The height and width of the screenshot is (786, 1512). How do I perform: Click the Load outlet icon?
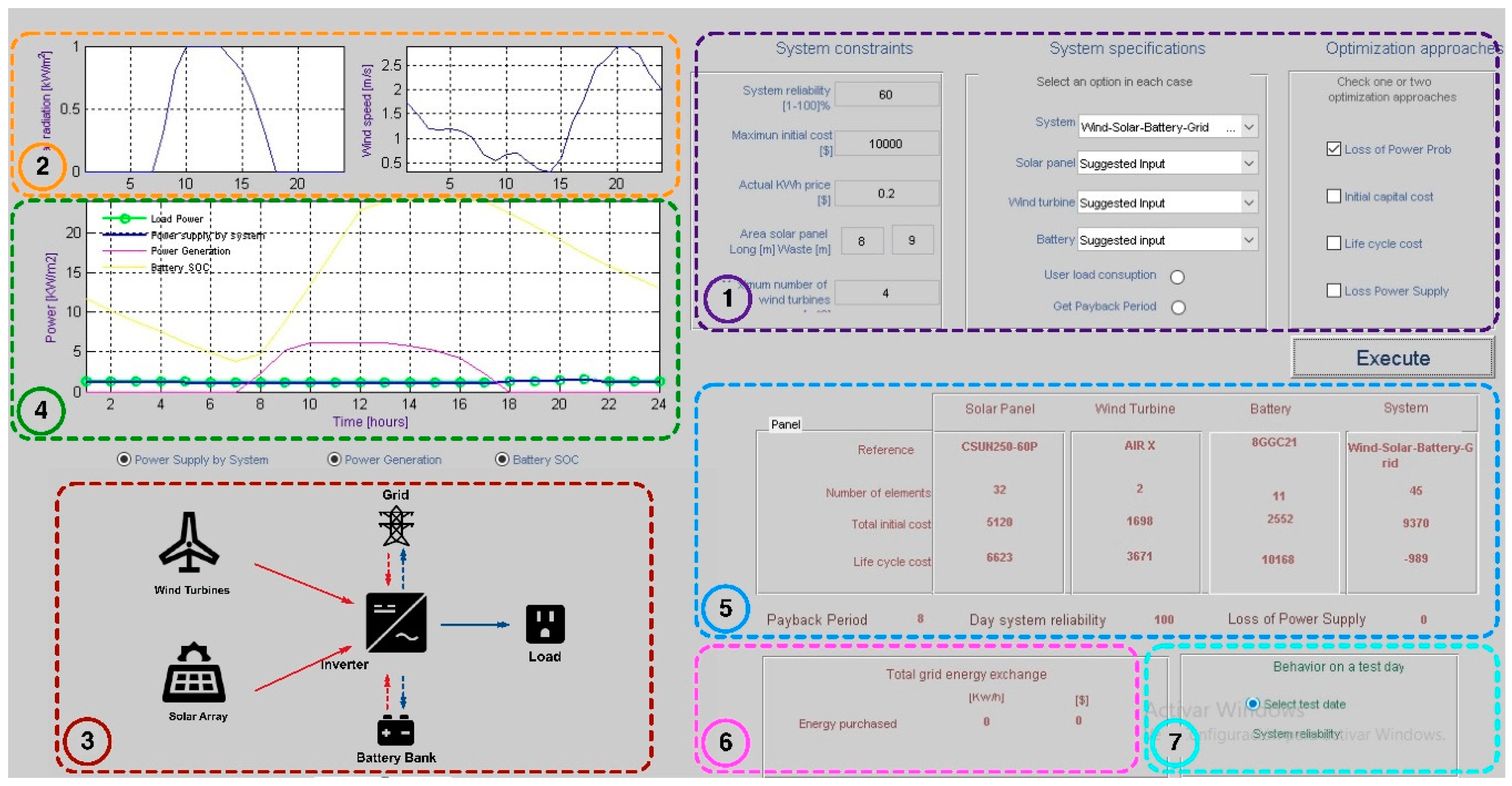545,625
